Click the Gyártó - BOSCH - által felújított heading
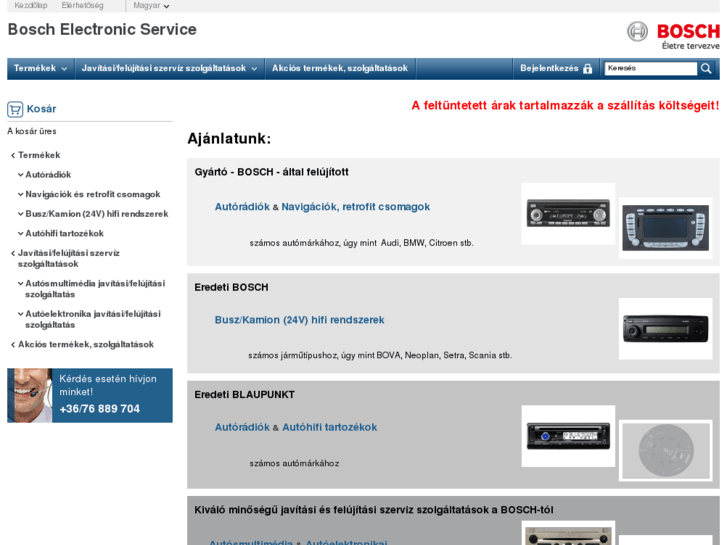This screenshot has height=545, width=727. (x=271, y=172)
